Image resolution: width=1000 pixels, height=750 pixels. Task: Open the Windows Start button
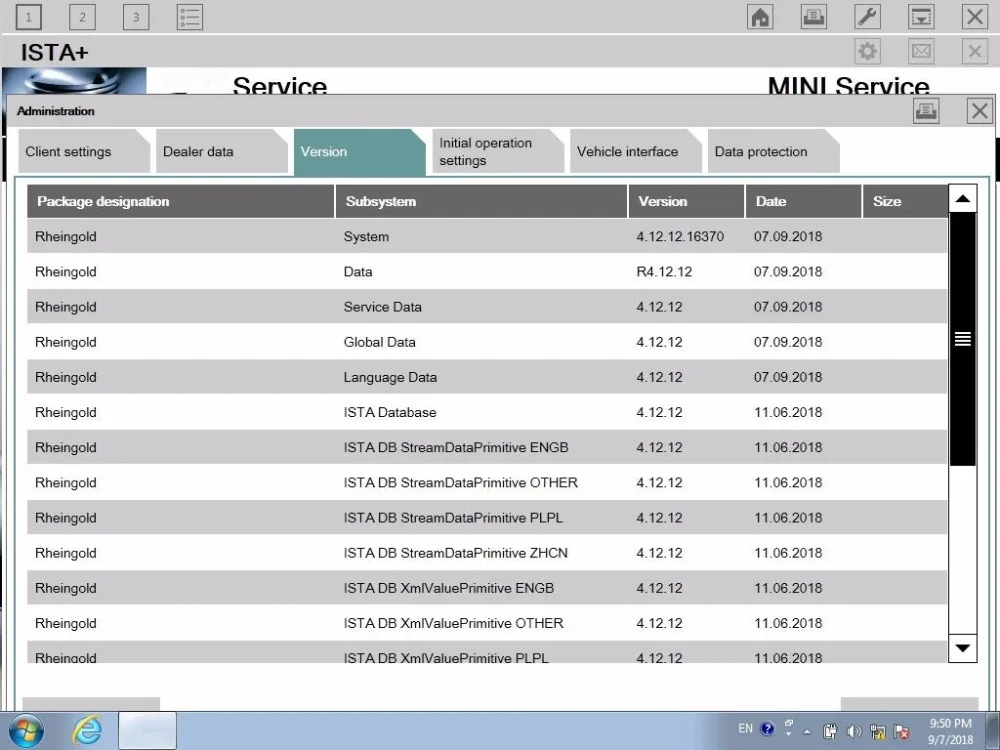point(26,731)
